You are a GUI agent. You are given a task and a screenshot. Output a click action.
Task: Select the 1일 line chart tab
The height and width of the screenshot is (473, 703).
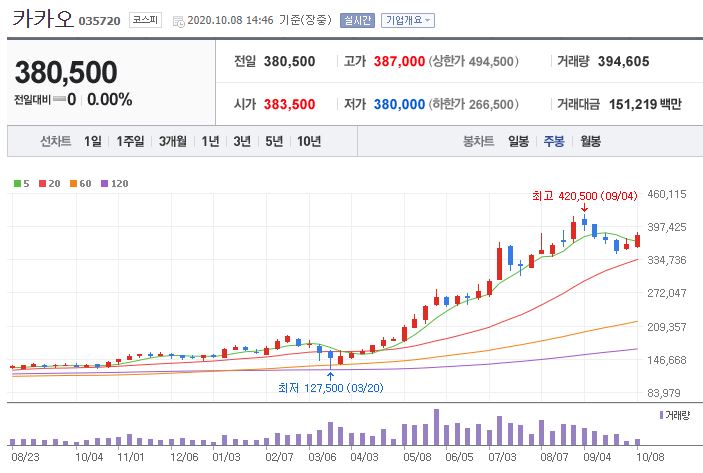(93, 141)
